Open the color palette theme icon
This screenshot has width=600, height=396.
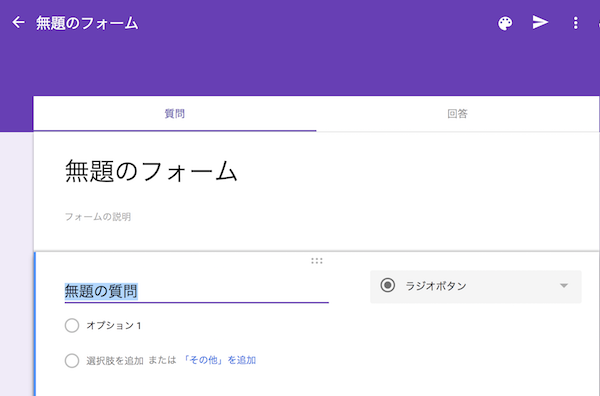point(505,23)
